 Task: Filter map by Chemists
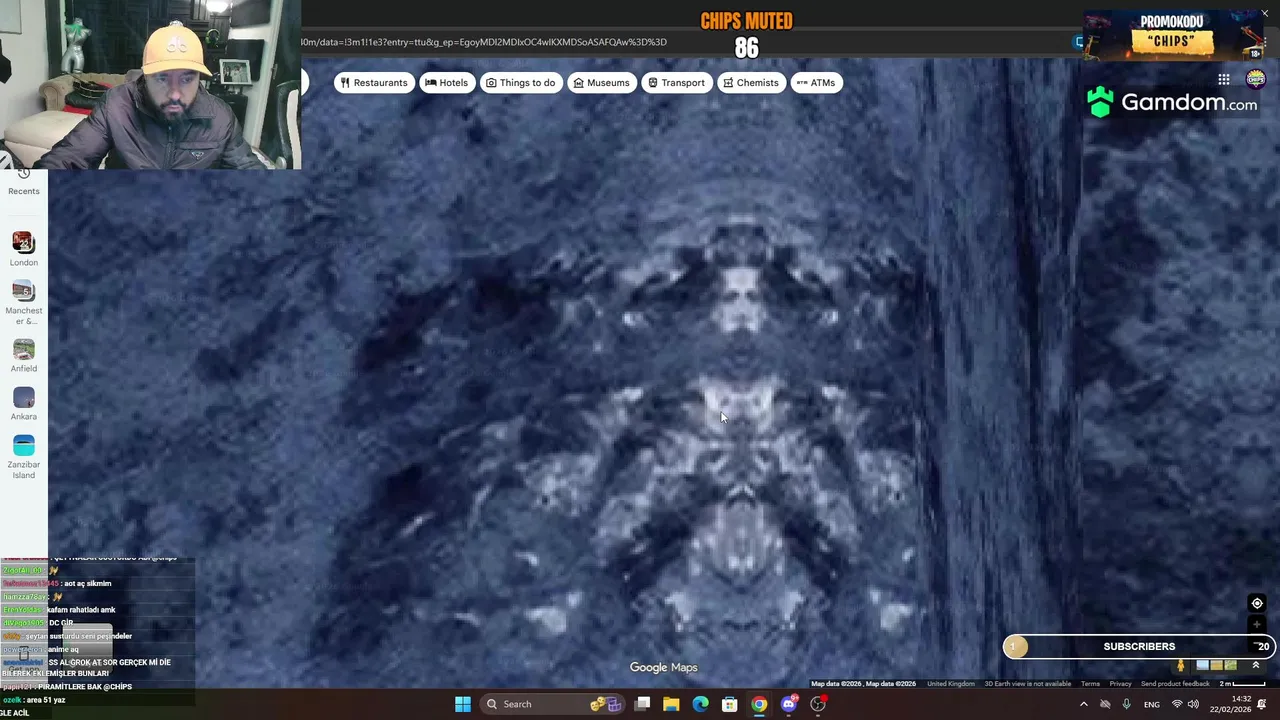coord(750,83)
